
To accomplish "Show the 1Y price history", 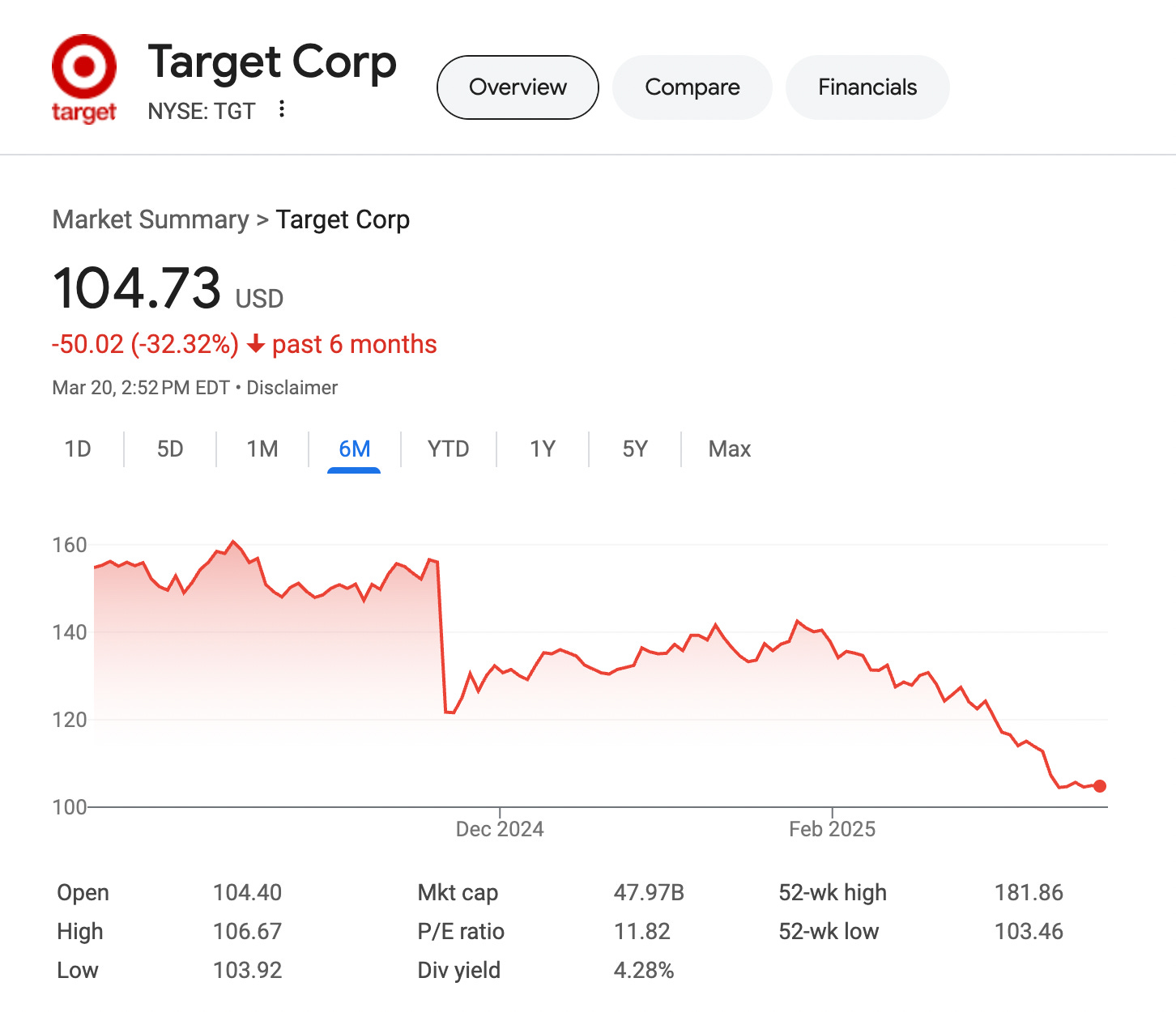I will pos(541,449).
